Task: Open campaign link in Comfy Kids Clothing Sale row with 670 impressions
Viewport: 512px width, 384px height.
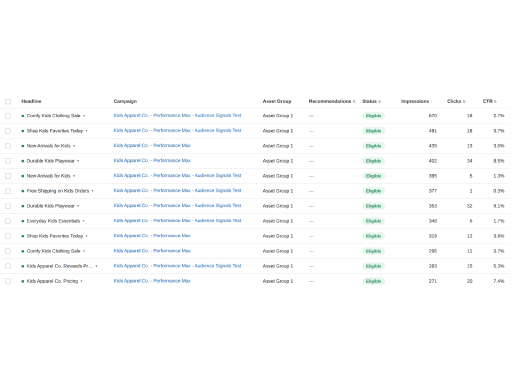Action: (x=177, y=115)
